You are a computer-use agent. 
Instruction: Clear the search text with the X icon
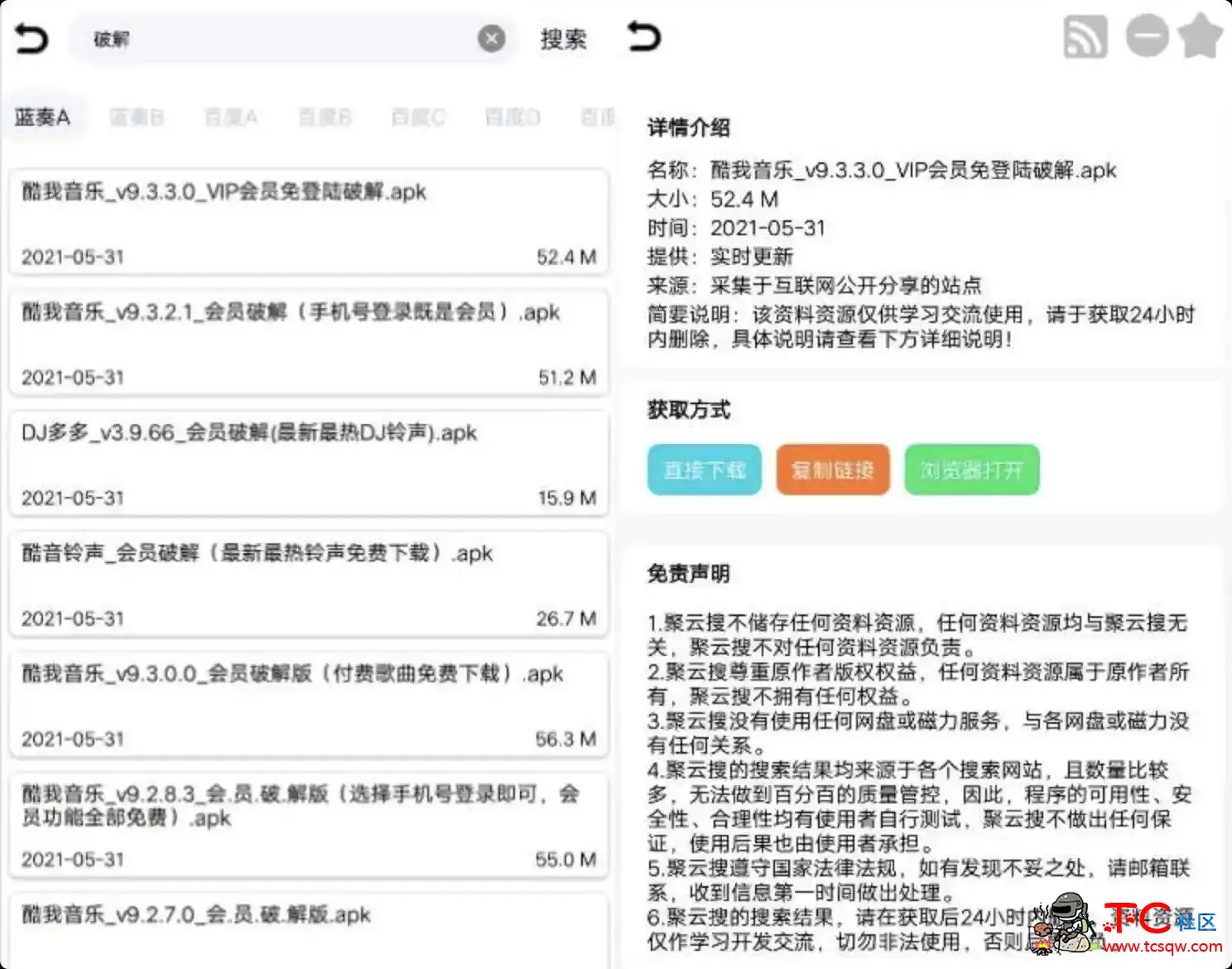[491, 38]
